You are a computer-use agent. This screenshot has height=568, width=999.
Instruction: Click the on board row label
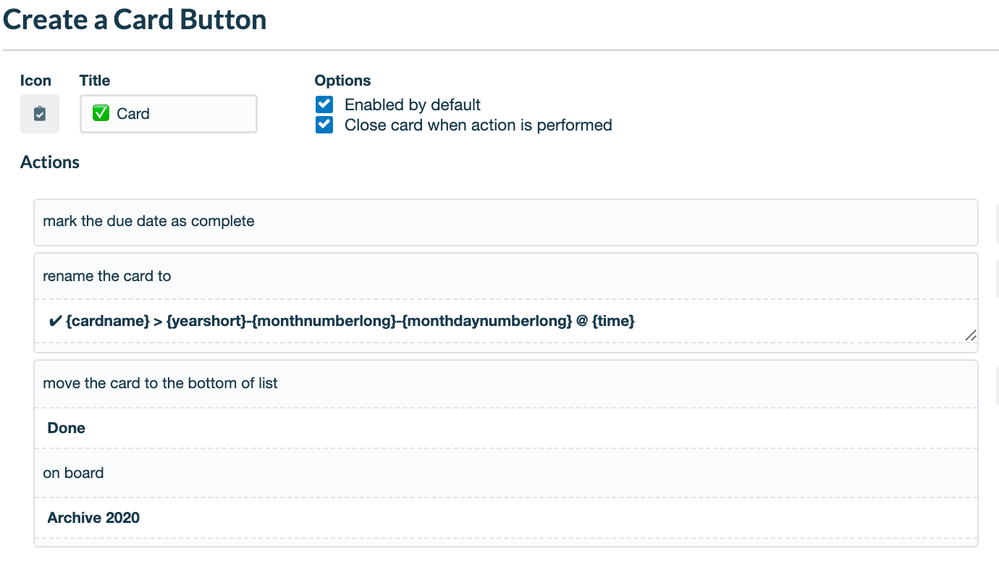click(x=73, y=473)
